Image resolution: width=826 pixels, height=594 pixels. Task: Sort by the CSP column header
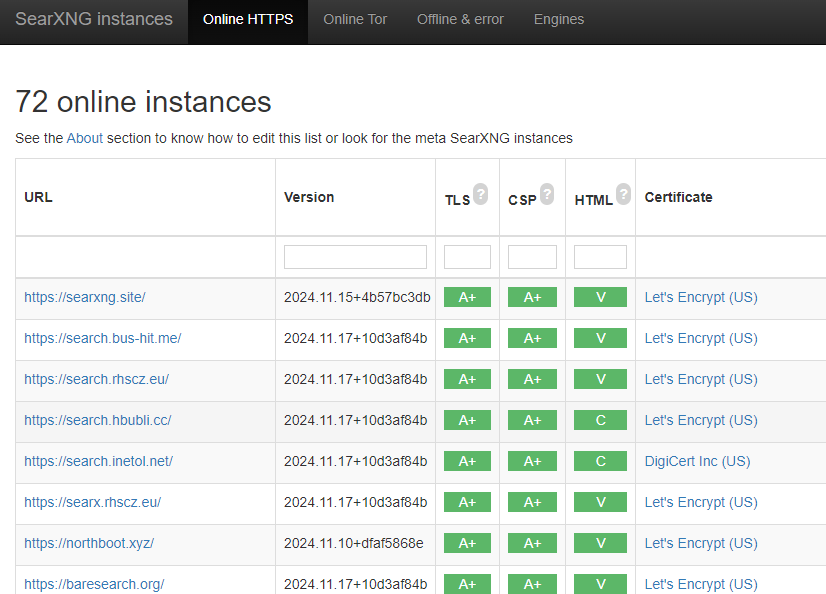(x=522, y=200)
